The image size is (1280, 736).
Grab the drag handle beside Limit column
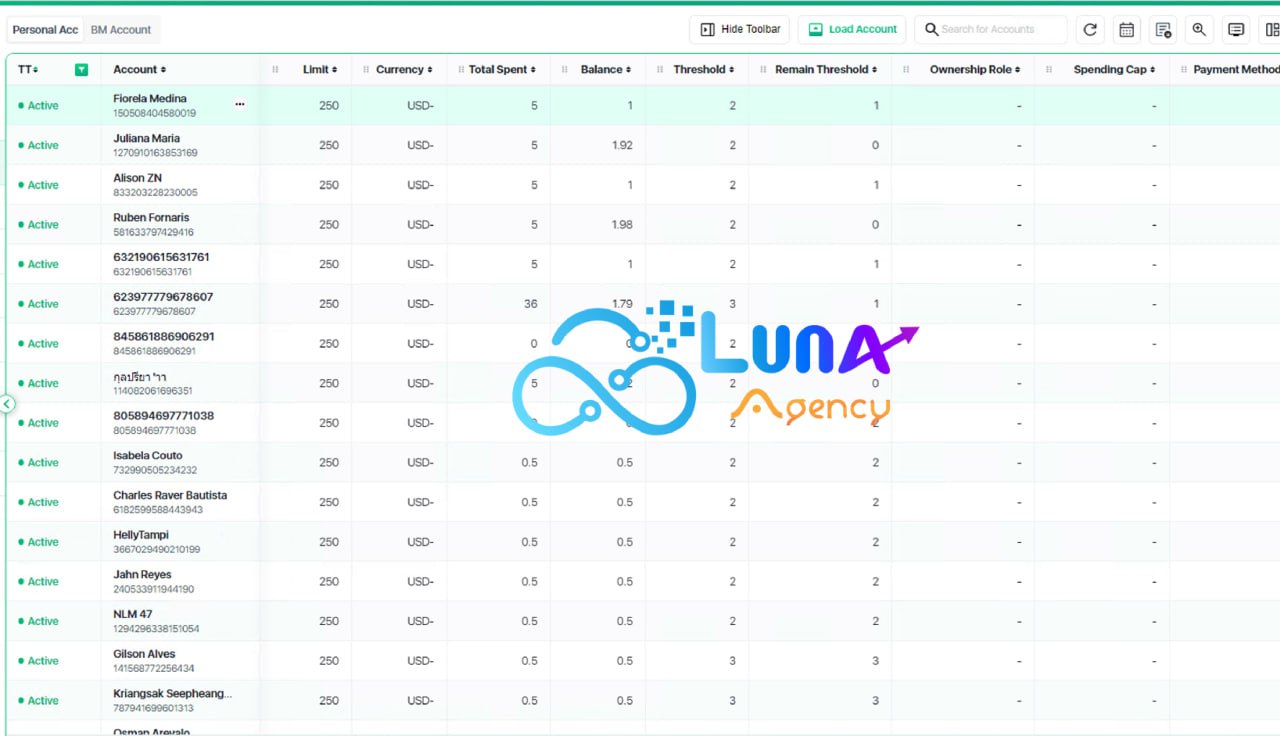pyautogui.click(x=276, y=70)
